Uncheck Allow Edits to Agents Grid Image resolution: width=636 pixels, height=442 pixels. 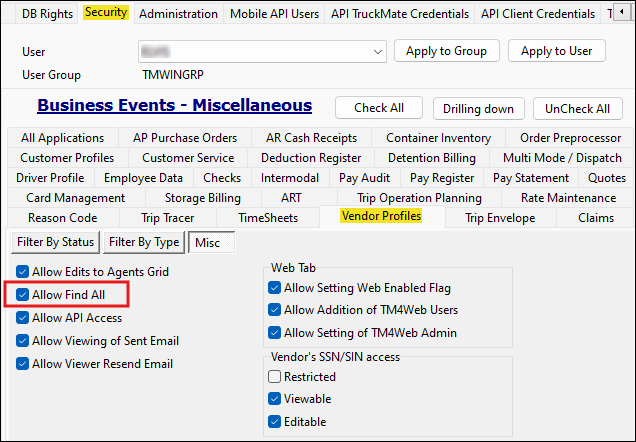[x=23, y=272]
